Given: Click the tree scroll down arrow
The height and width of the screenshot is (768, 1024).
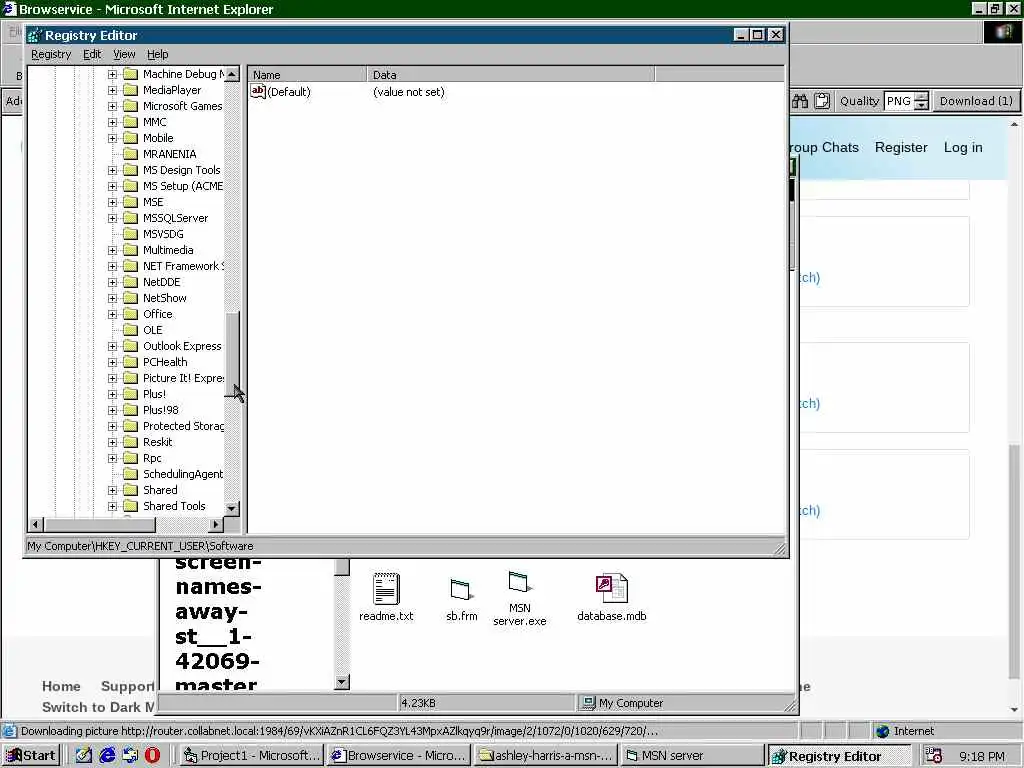Looking at the screenshot, I should pos(232,507).
